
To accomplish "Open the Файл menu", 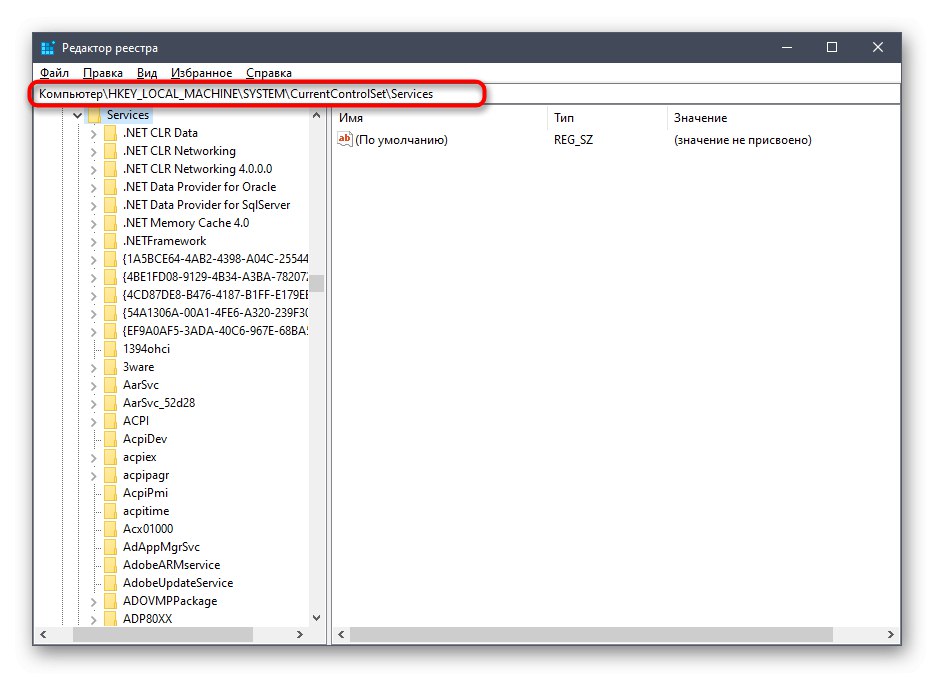I will pos(54,73).
